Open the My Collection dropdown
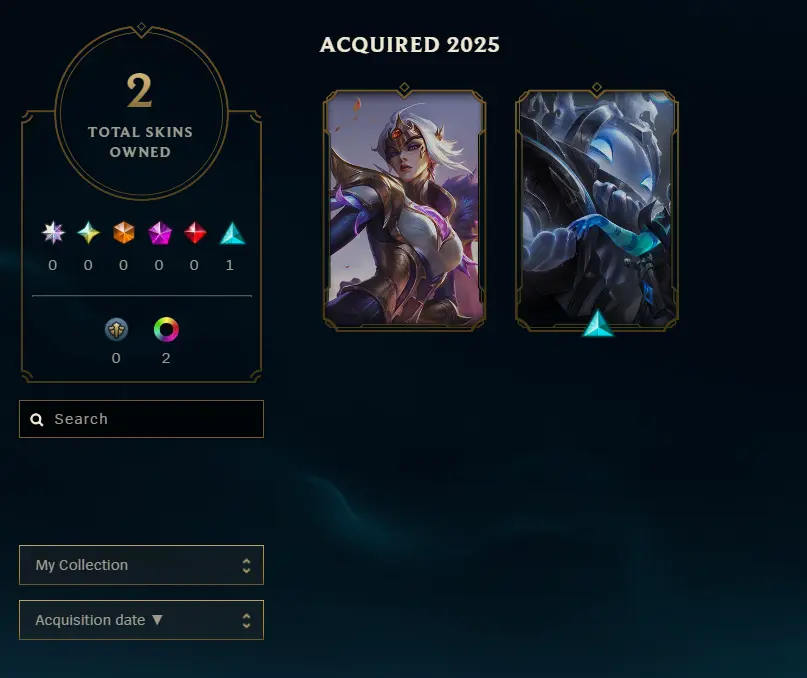Screen dimensions: 807x678 point(142,565)
